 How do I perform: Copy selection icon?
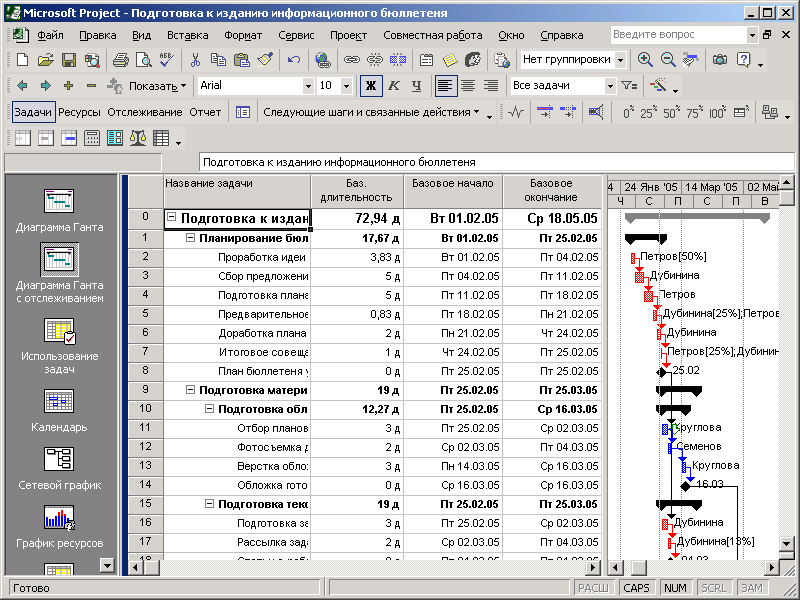pyautogui.click(x=218, y=60)
